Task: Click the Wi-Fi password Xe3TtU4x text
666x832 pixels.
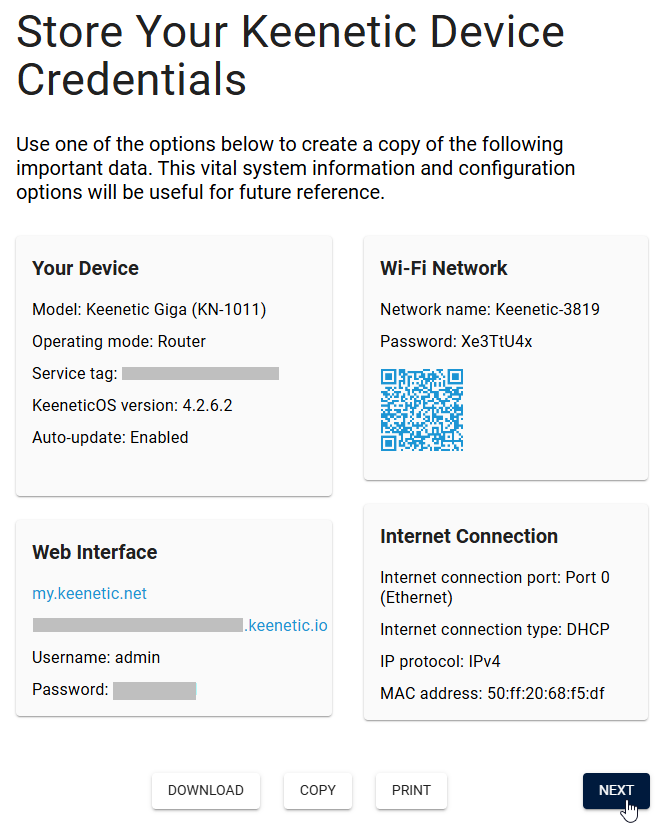Action: [496, 341]
